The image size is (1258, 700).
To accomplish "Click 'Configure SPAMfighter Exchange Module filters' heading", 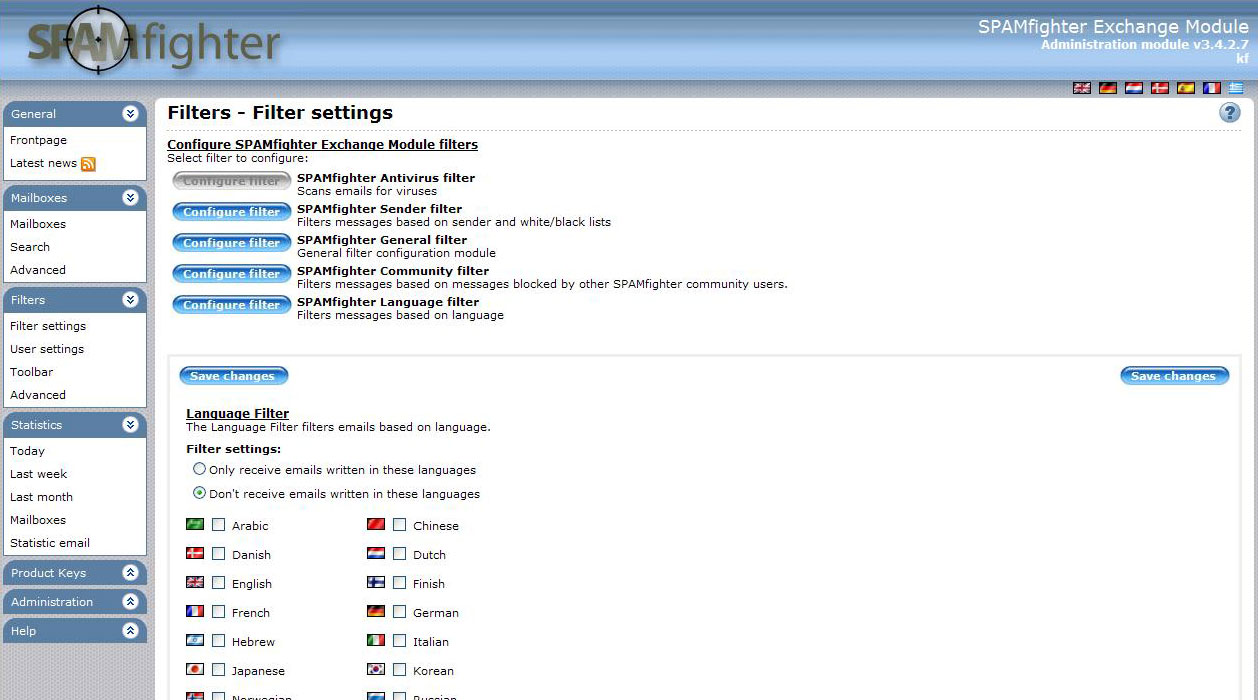I will click(x=322, y=145).
